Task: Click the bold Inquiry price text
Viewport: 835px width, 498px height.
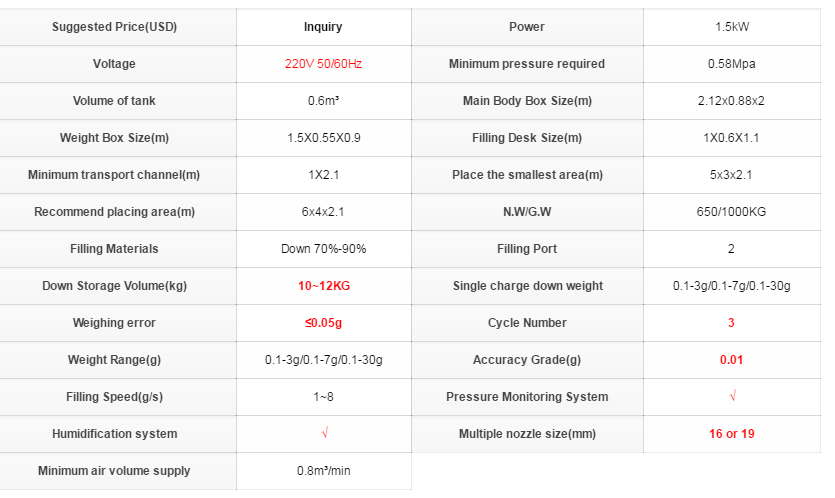Action: pos(323,27)
